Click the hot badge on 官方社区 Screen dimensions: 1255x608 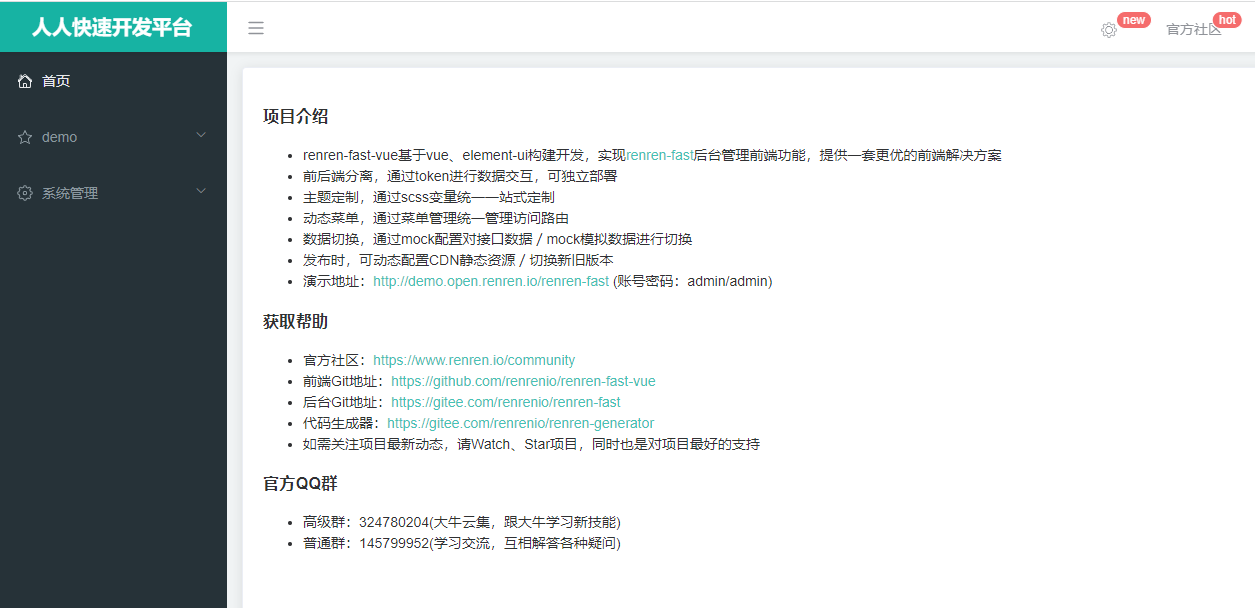click(1227, 18)
